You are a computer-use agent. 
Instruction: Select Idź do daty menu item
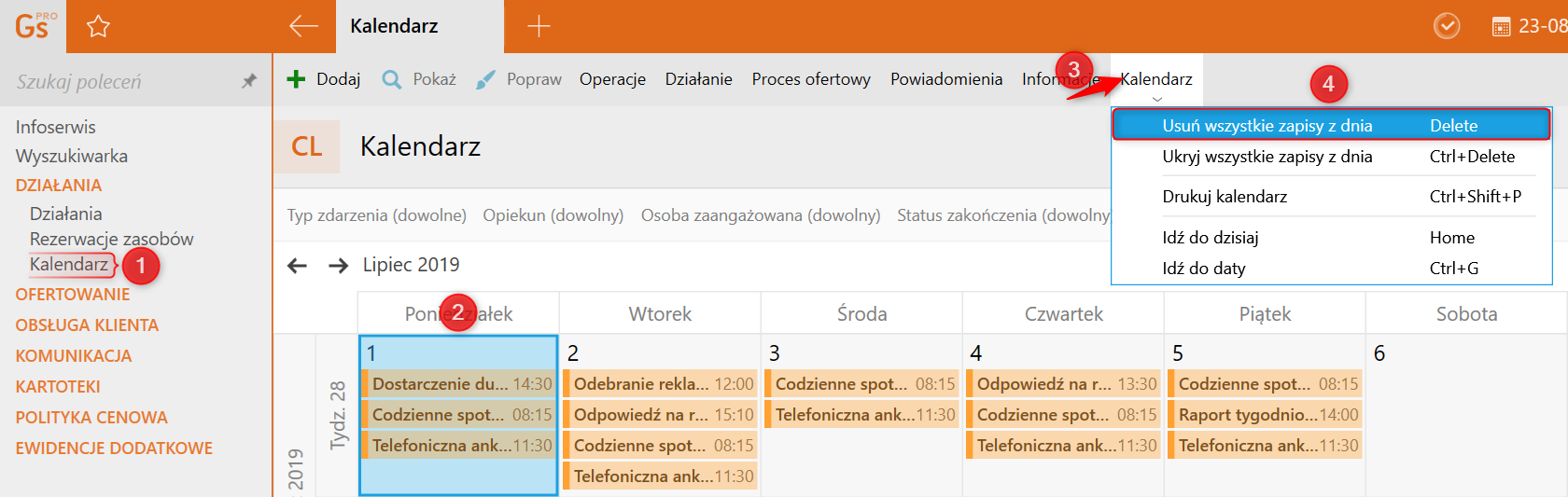[x=1204, y=269]
